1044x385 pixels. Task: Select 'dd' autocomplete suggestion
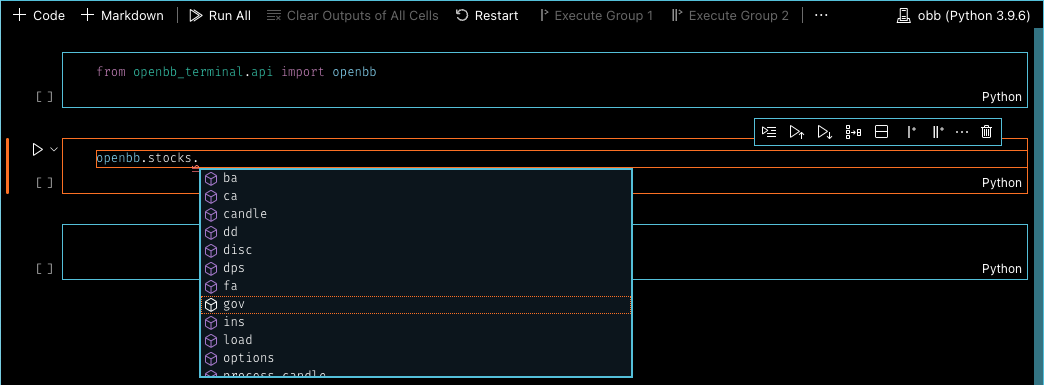(416, 232)
